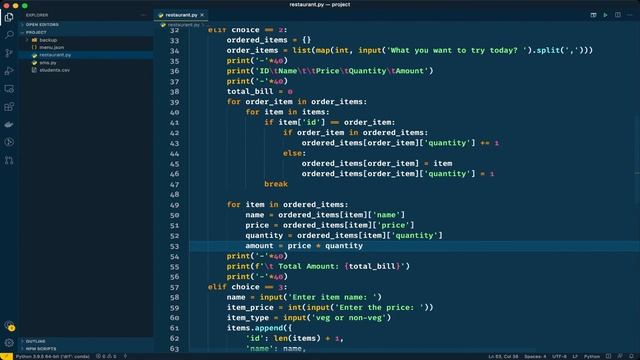Open the Extensions view icon
This screenshot has width=640, height=360.
pyautogui.click(x=9, y=107)
